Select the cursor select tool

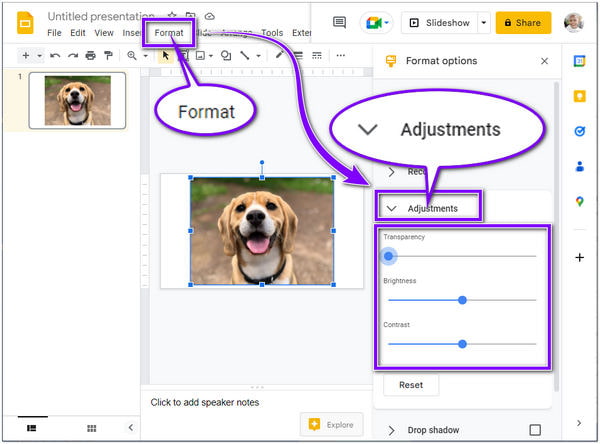click(x=165, y=56)
